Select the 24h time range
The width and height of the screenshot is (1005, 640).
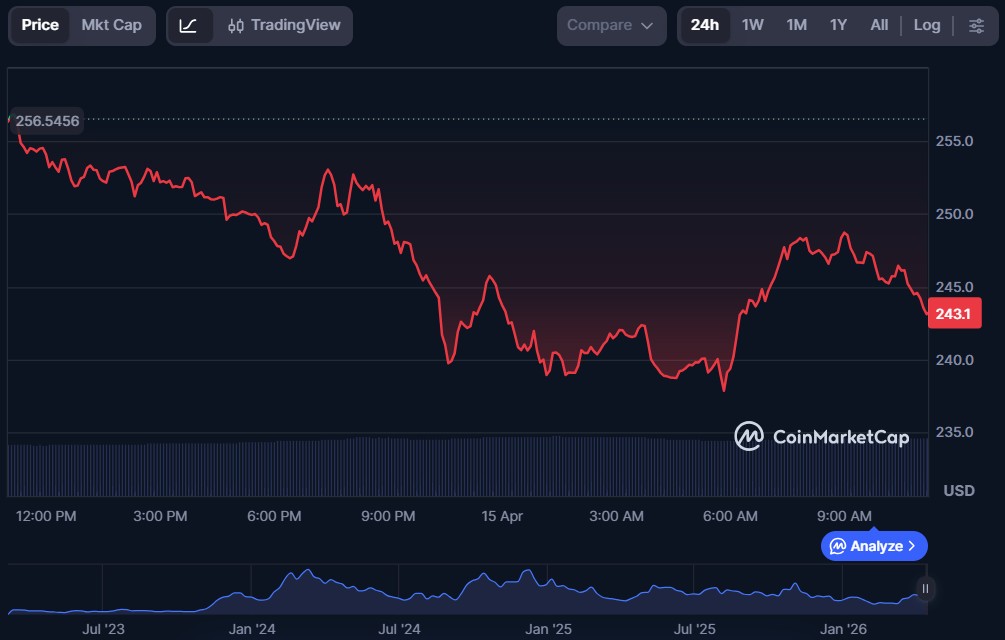click(704, 25)
